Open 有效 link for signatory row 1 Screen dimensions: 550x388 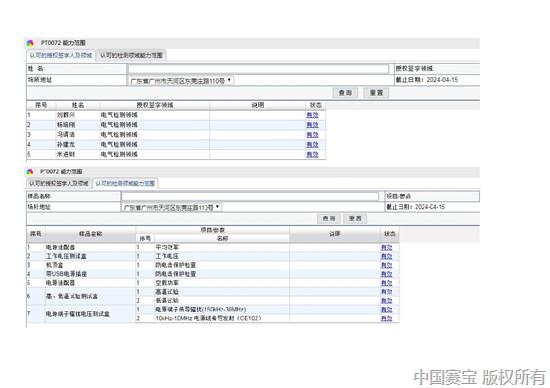click(312, 115)
